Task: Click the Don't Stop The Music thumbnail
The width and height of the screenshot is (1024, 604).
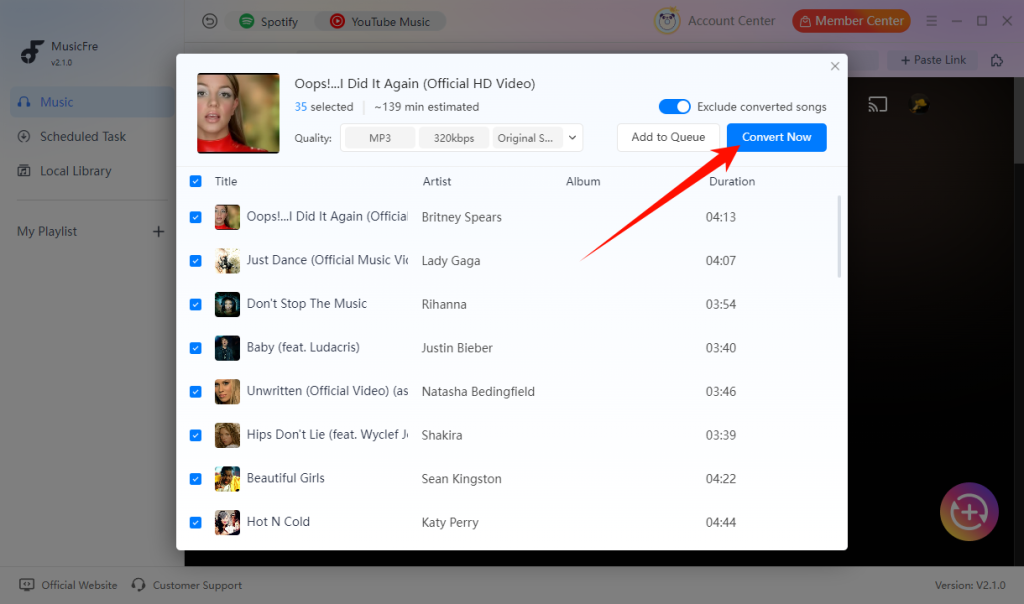Action: click(x=227, y=304)
